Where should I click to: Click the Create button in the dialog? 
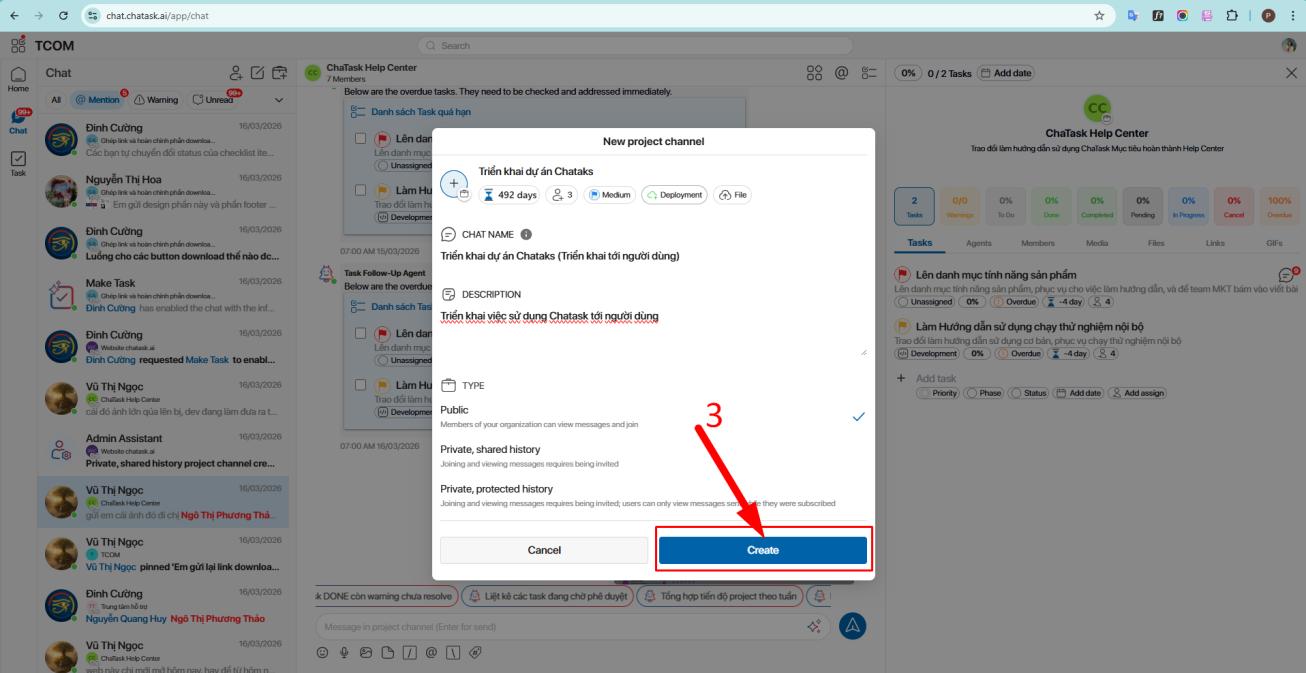(763, 550)
